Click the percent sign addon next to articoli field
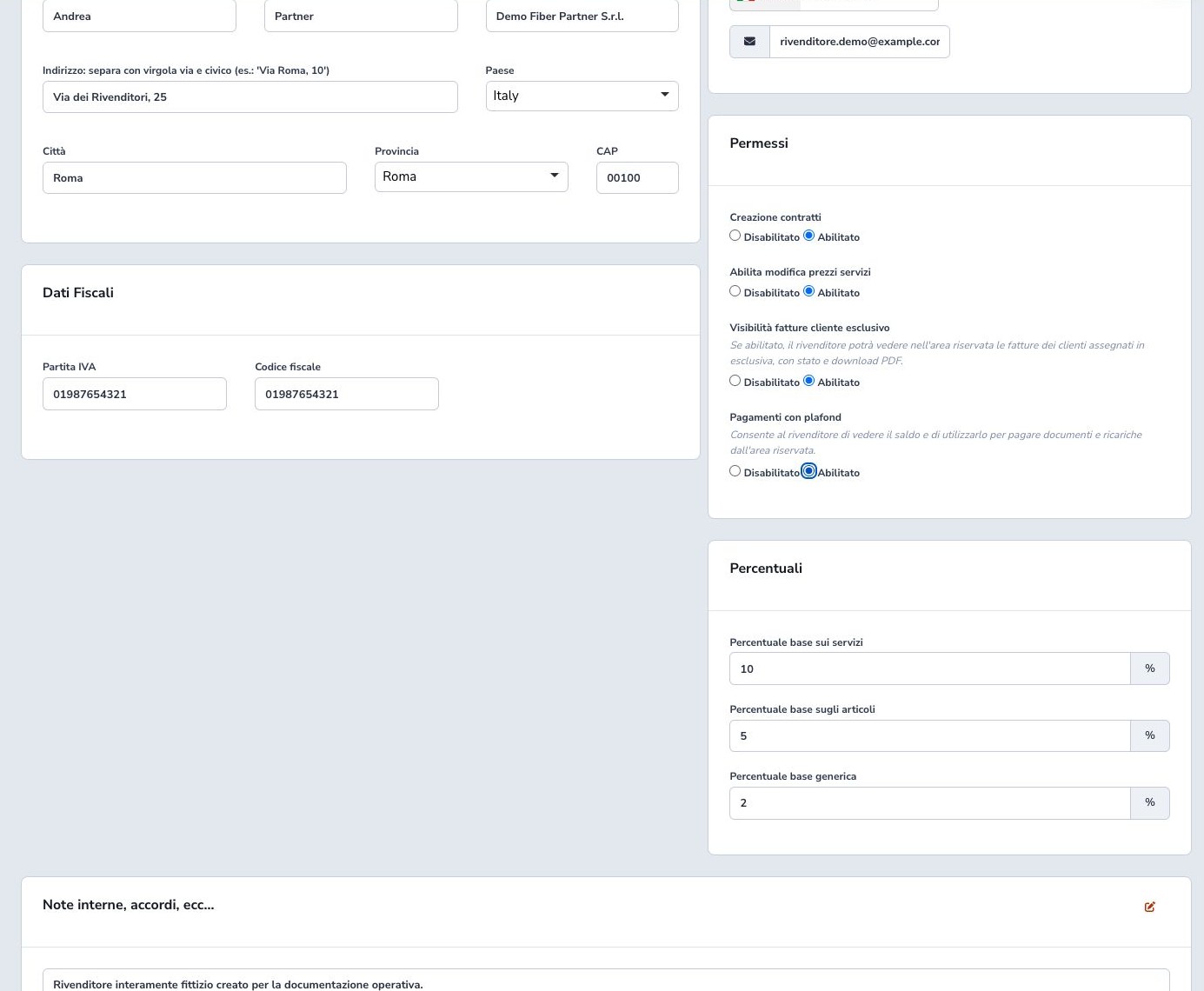 pyautogui.click(x=1149, y=735)
